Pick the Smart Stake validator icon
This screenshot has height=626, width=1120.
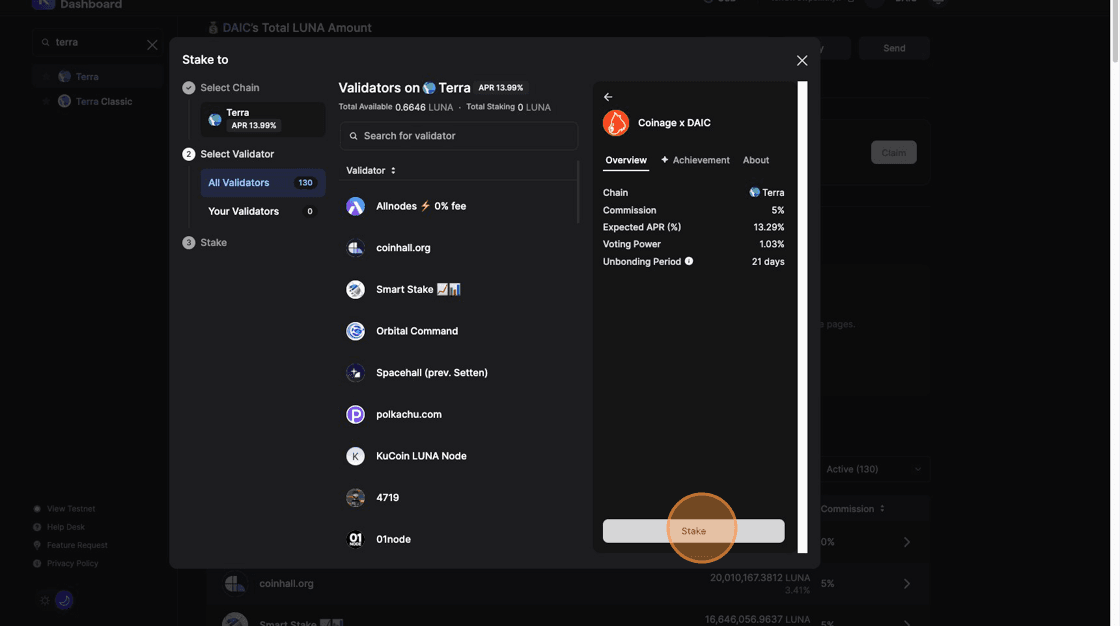tap(355, 289)
